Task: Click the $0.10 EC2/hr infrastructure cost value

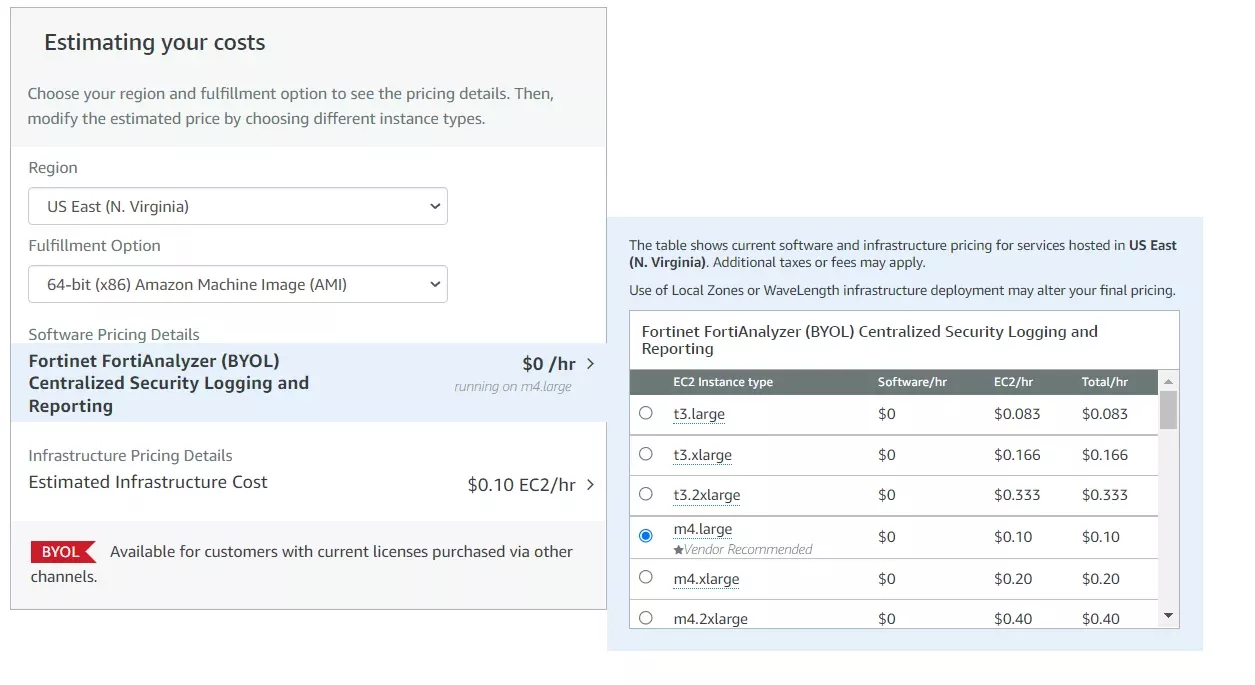Action: coord(521,485)
